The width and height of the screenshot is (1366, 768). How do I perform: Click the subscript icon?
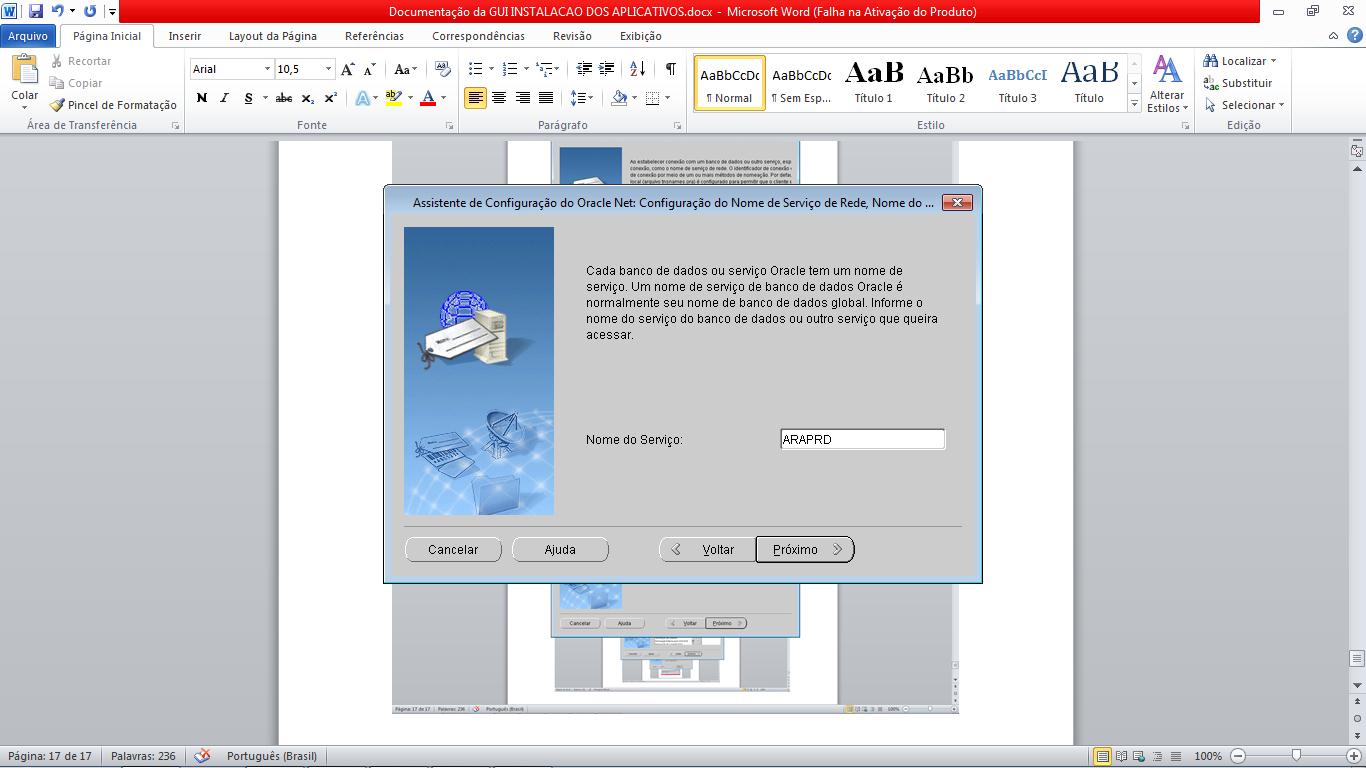coord(306,98)
